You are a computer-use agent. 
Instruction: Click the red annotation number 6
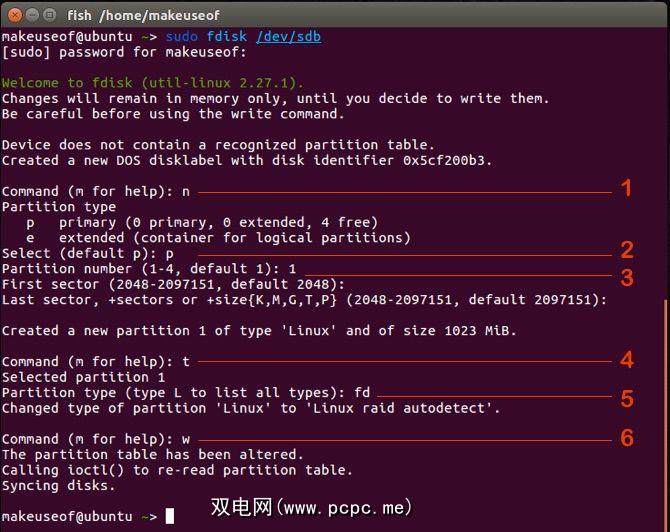[627, 437]
